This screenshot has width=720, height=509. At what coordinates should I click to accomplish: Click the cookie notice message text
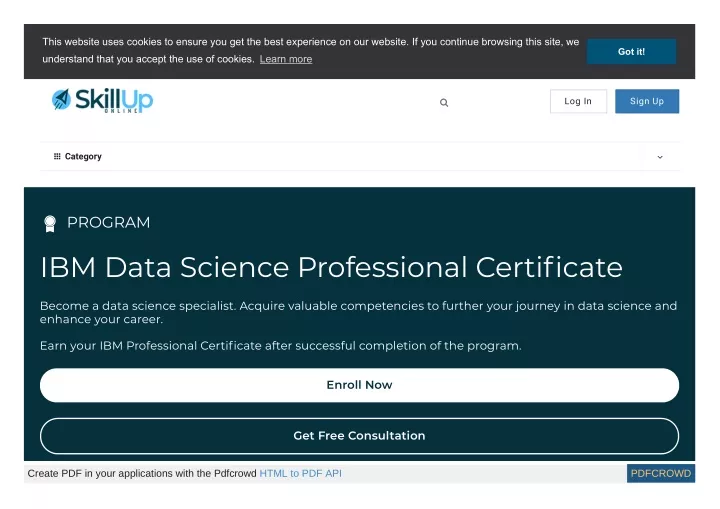pyautogui.click(x=310, y=51)
